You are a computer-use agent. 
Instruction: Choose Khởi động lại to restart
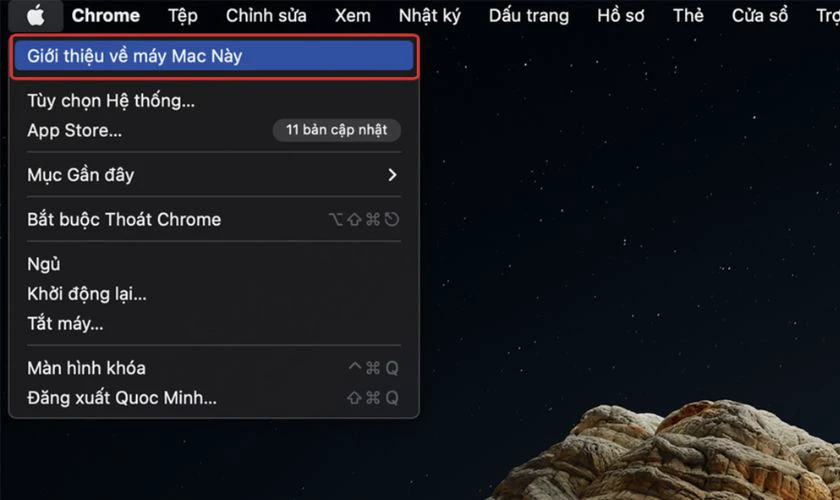pos(214,294)
